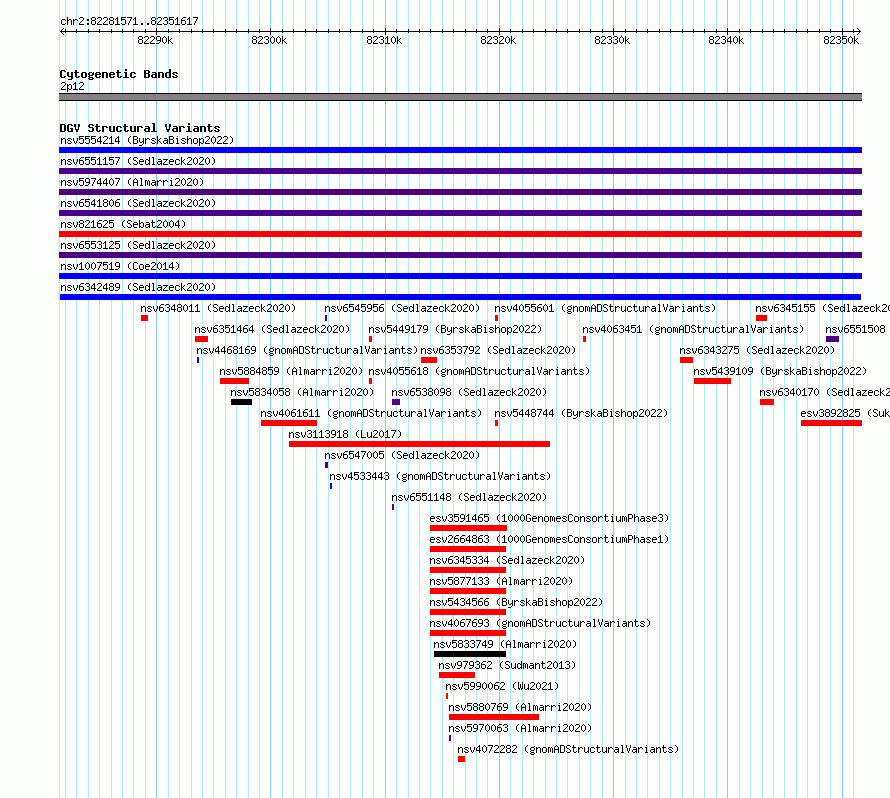Open the nsv3113918 (Lu2017) label
The width and height of the screenshot is (890, 798).
tap(345, 434)
